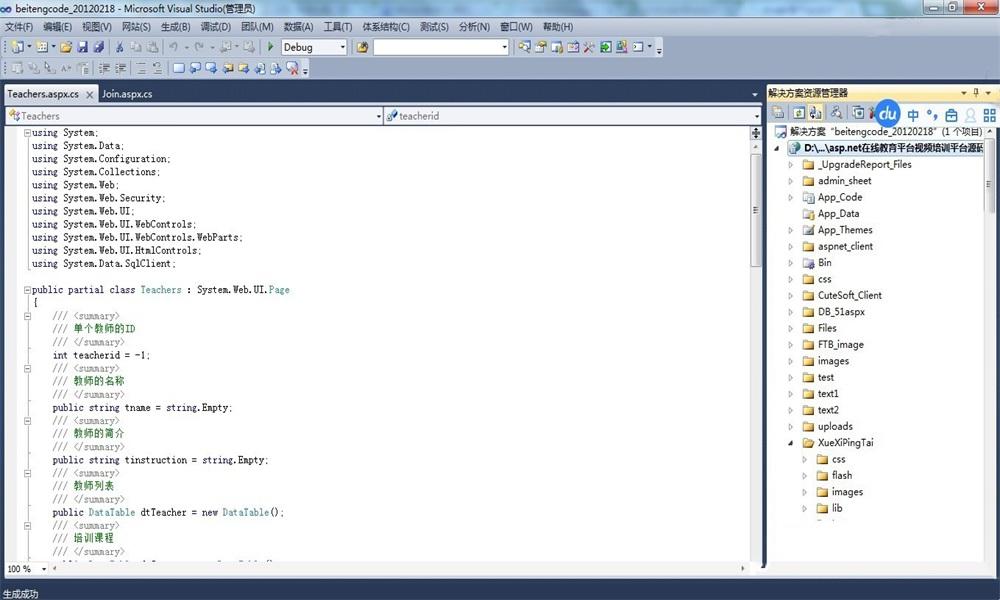Expand the _UpgradeReport_Files folder
This screenshot has width=1000, height=600.
pos(791,165)
